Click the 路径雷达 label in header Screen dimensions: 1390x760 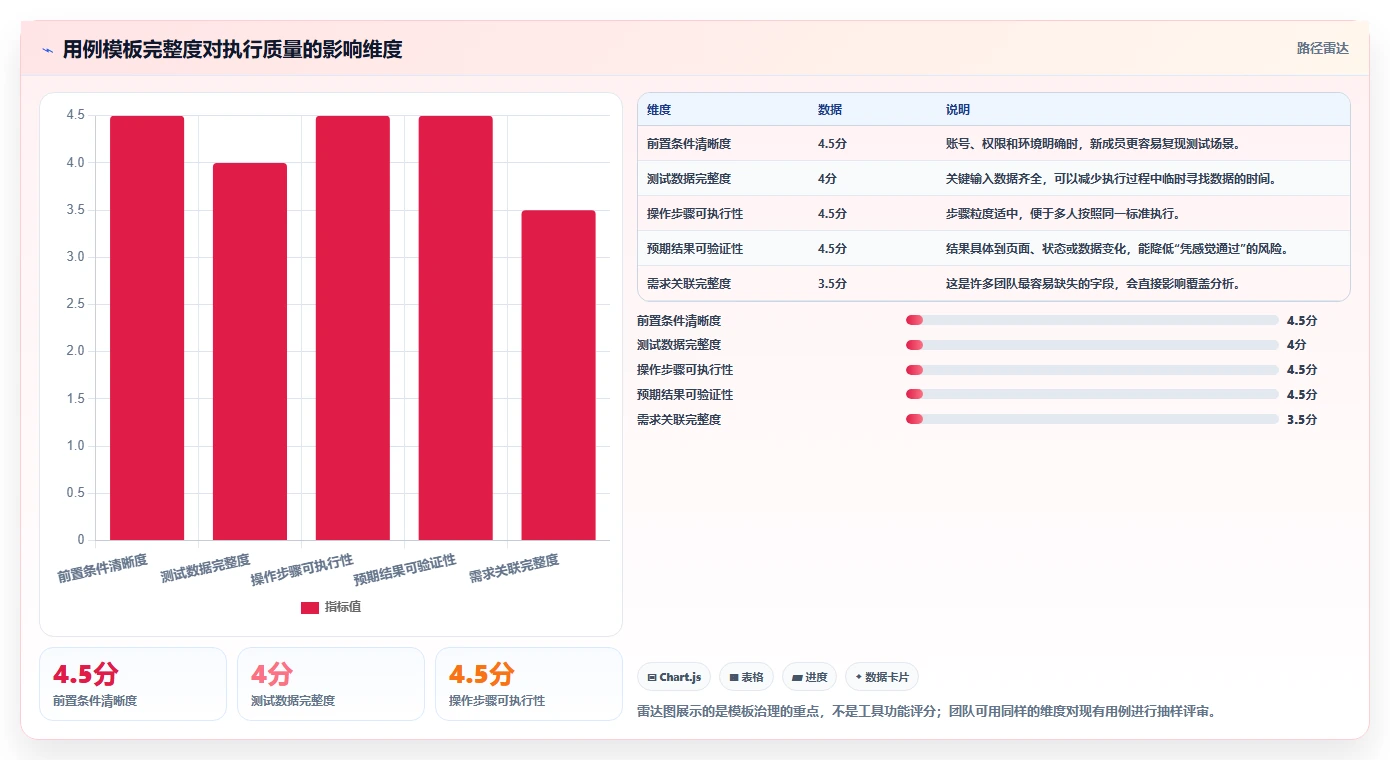point(1322,48)
